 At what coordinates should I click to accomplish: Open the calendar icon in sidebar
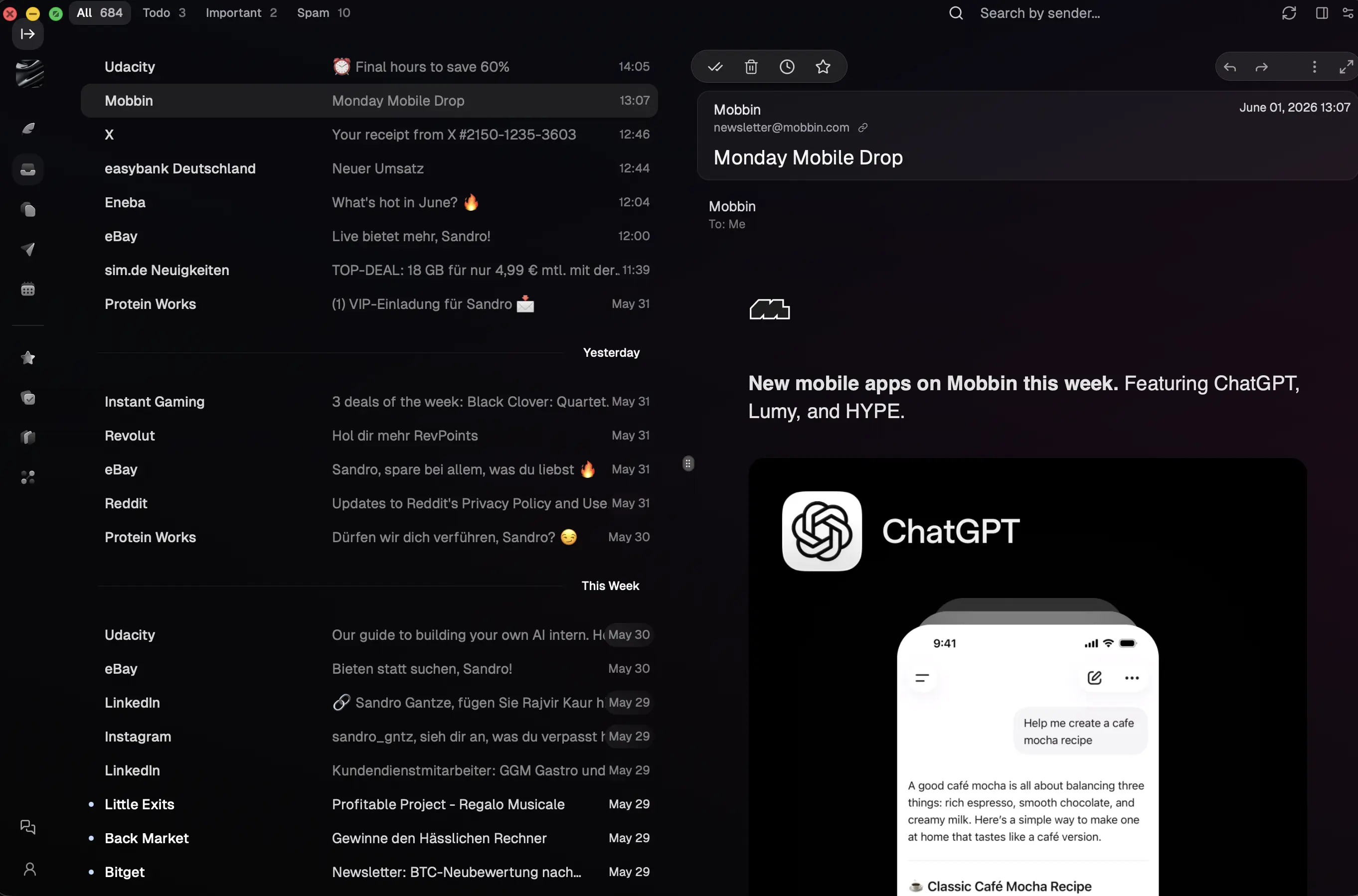pos(28,289)
